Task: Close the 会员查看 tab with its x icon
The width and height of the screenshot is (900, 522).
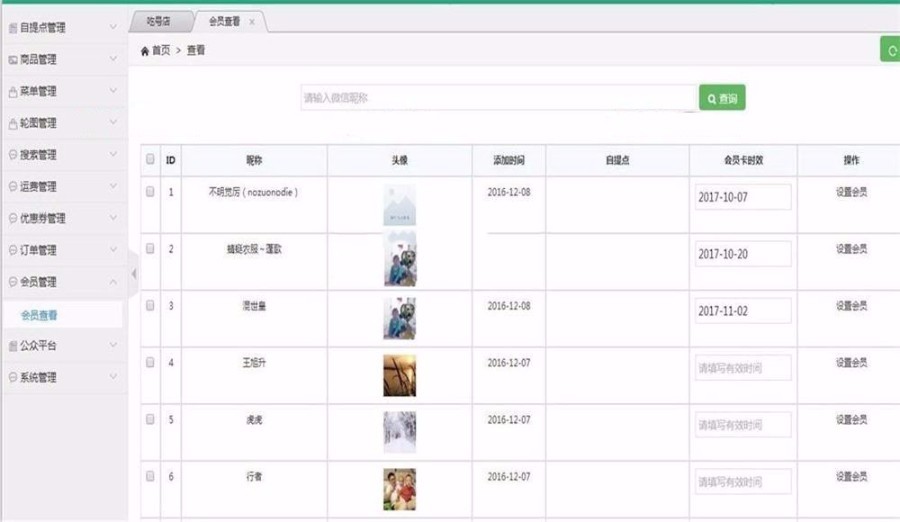Action: coord(251,22)
